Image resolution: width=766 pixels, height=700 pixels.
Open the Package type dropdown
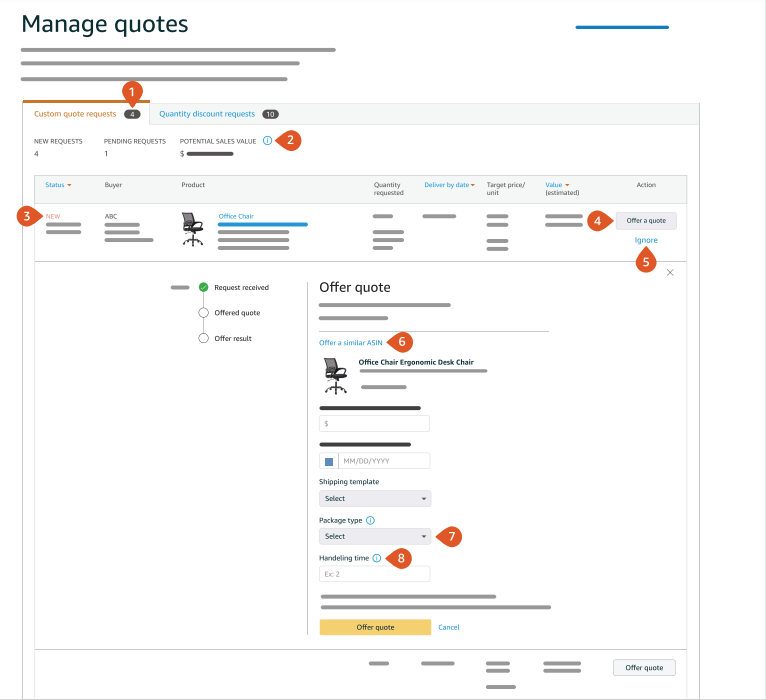(375, 536)
